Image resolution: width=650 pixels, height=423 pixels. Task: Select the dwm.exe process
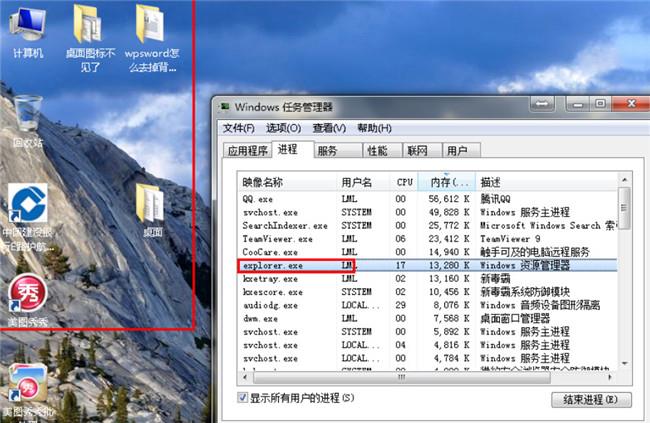click(x=427, y=318)
